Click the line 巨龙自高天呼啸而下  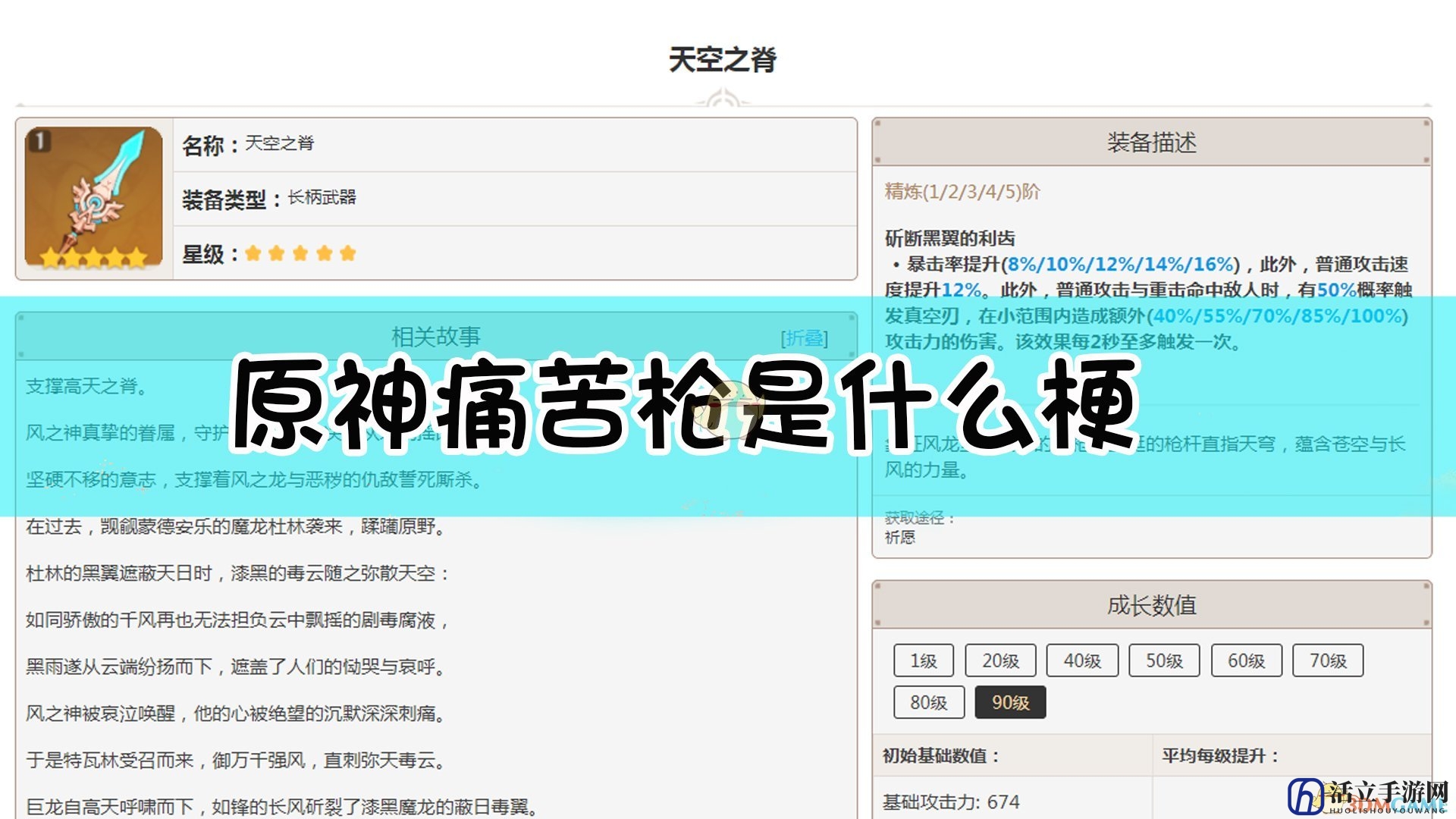pos(282,807)
